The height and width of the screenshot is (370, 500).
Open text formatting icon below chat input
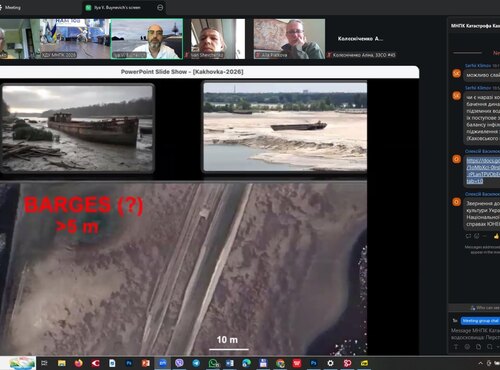coord(456,347)
